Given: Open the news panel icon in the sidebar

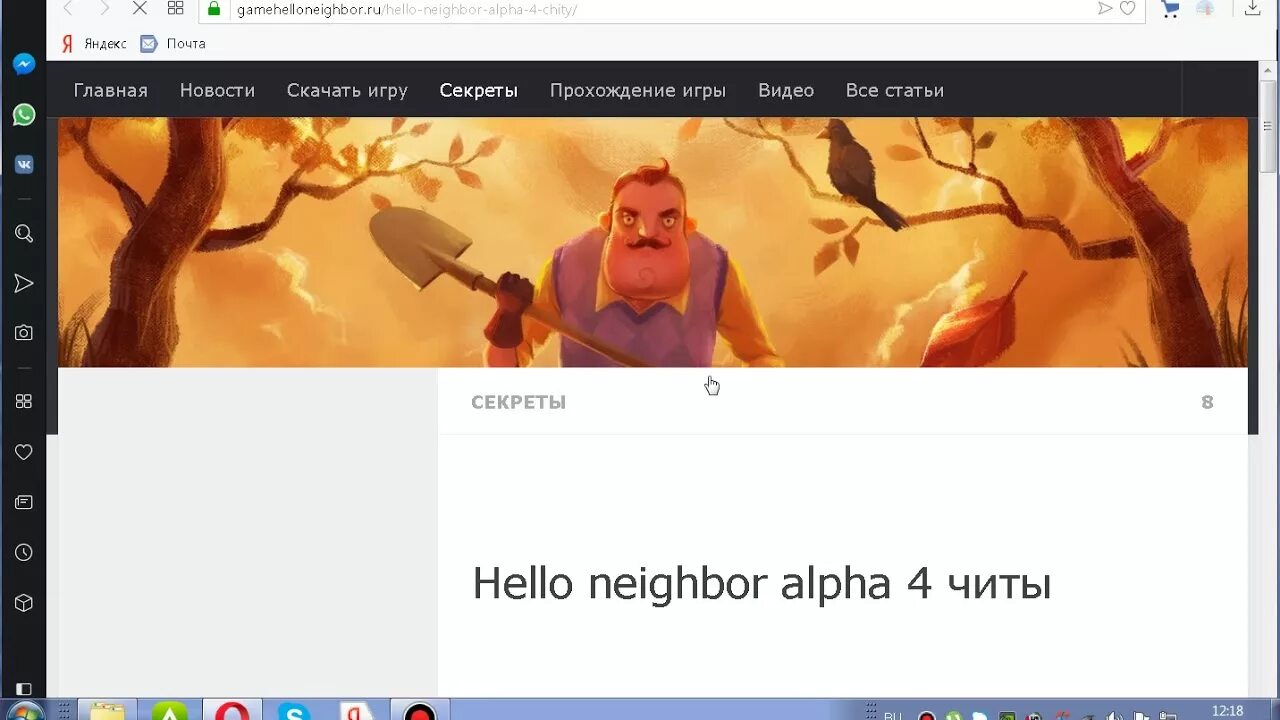Looking at the screenshot, I should (24, 502).
